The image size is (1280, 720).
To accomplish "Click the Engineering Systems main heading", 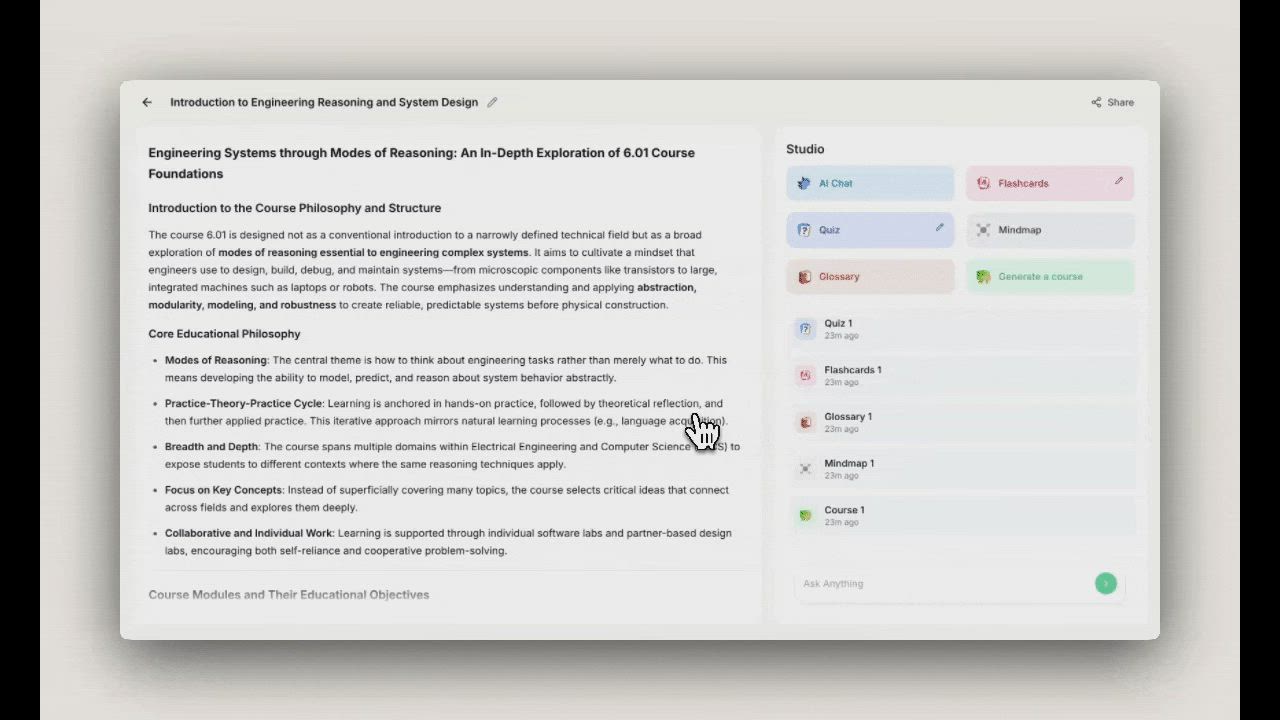I will click(x=422, y=163).
